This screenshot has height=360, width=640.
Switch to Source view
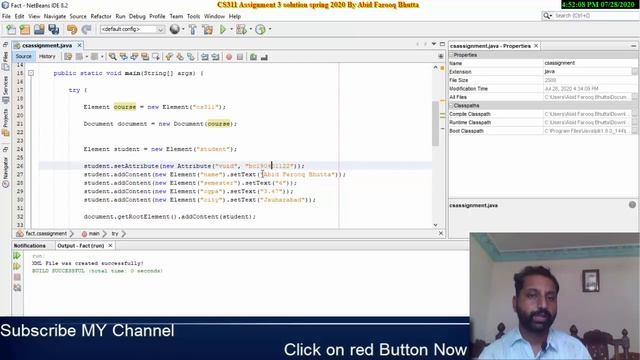23,56
